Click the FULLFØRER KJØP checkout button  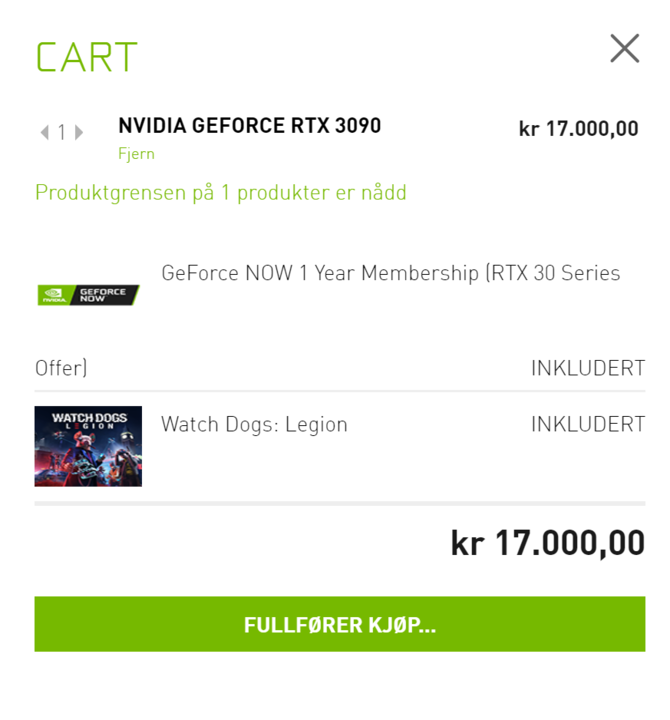tap(340, 624)
